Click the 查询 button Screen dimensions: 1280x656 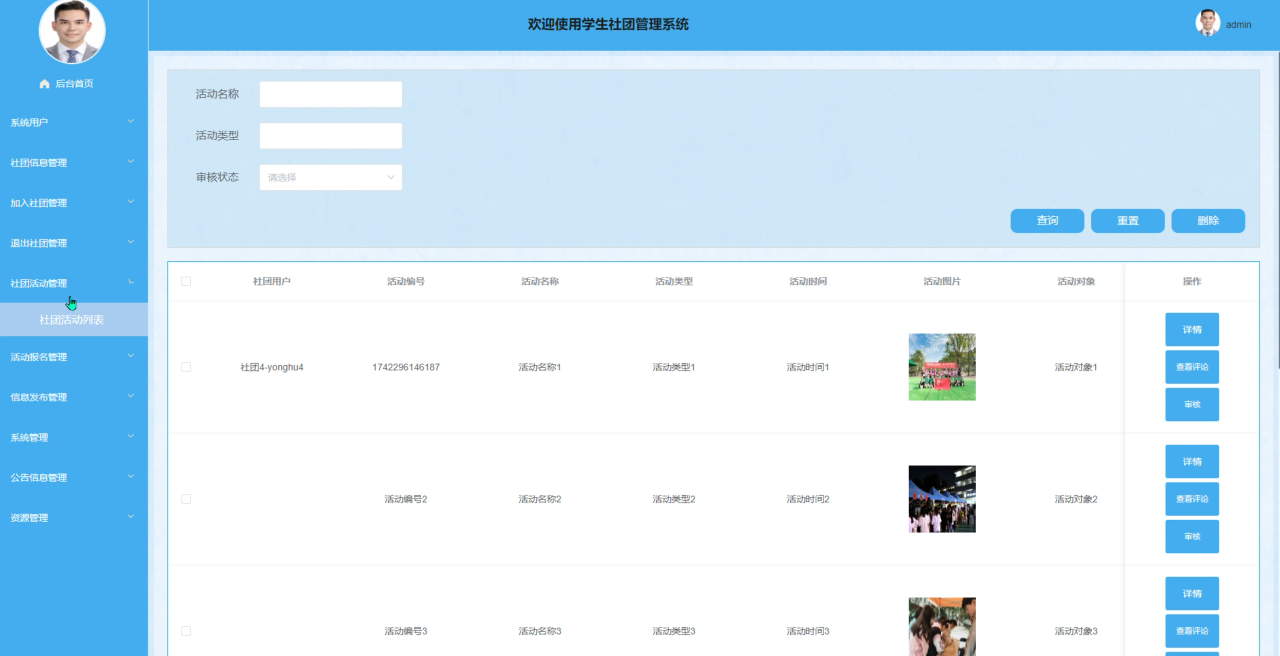(x=1047, y=221)
